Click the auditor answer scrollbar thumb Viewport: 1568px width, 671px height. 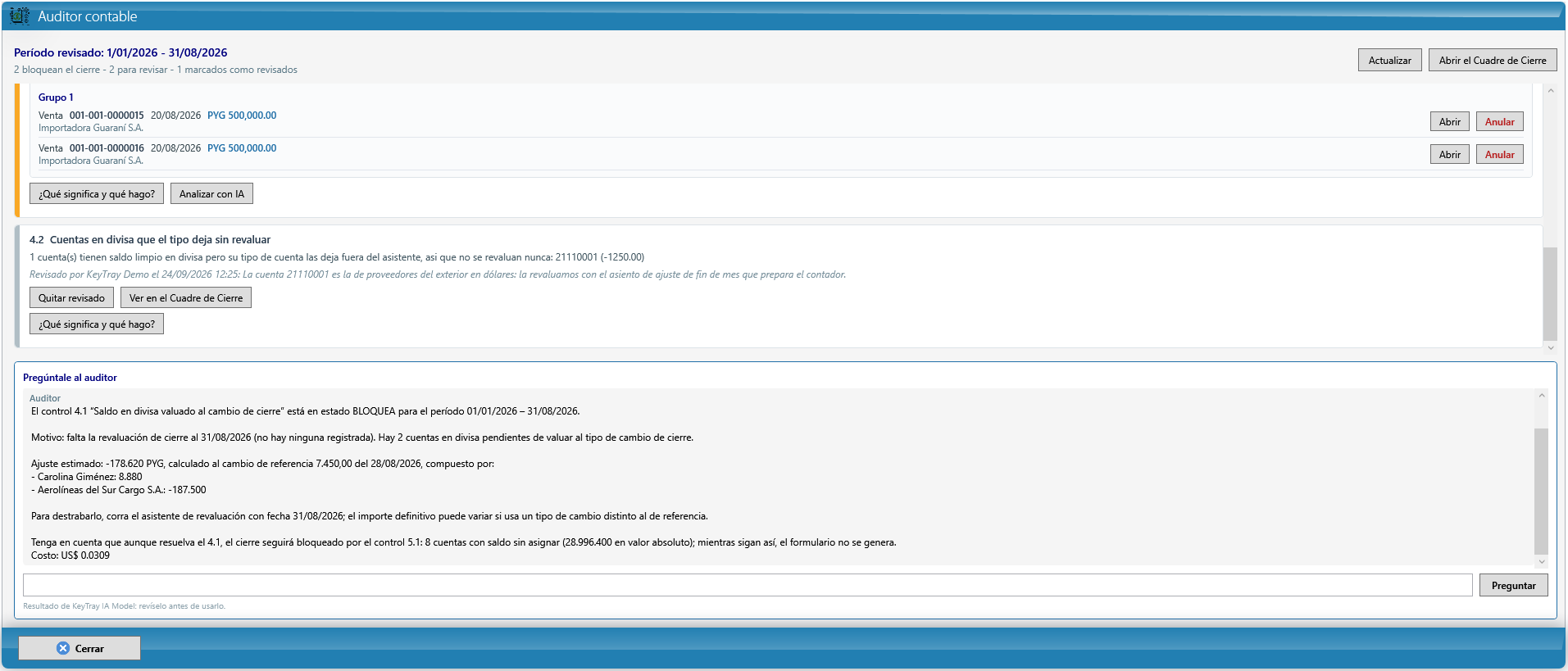[1542, 491]
